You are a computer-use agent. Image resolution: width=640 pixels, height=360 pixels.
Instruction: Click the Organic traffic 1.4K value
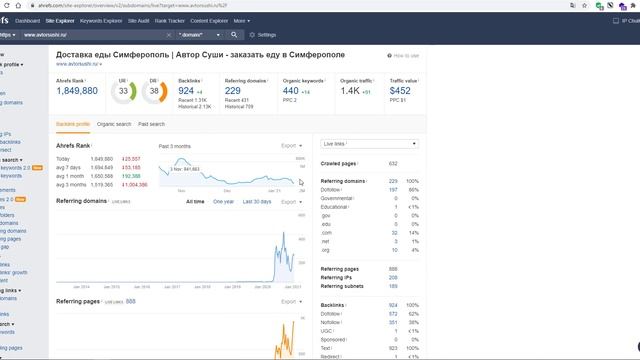tap(350, 91)
